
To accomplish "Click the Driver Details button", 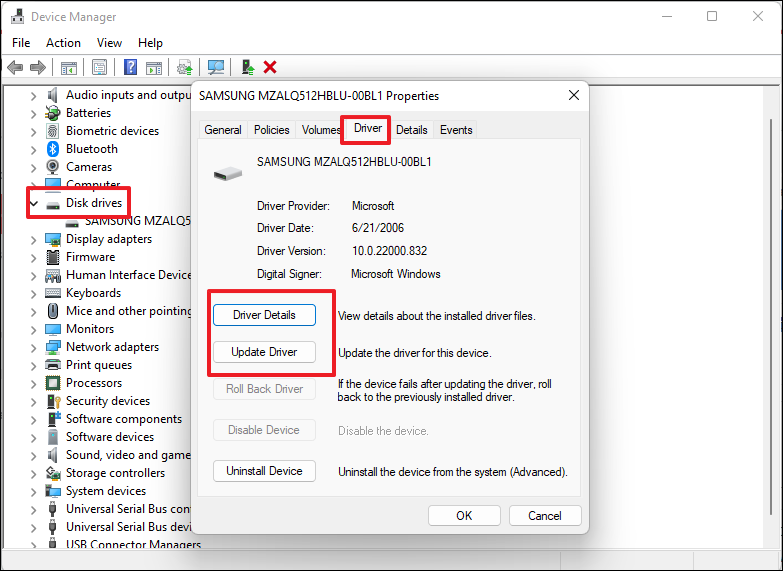I will [264, 315].
